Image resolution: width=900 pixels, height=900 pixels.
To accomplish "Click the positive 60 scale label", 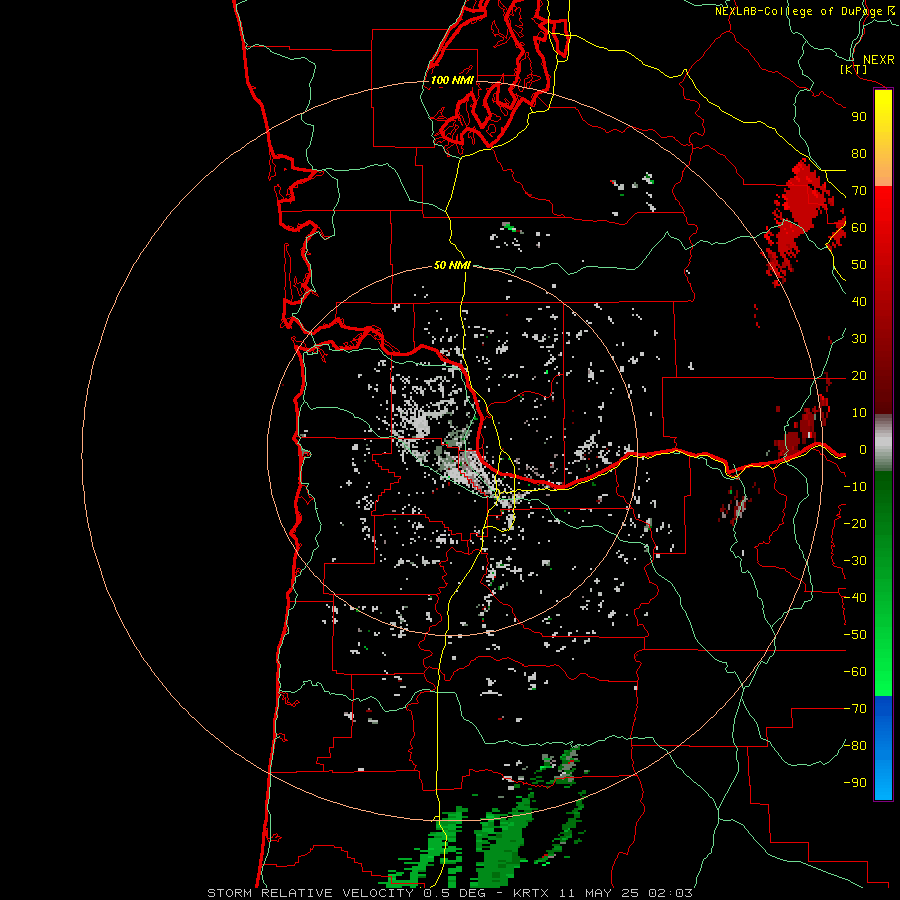I will 859,227.
